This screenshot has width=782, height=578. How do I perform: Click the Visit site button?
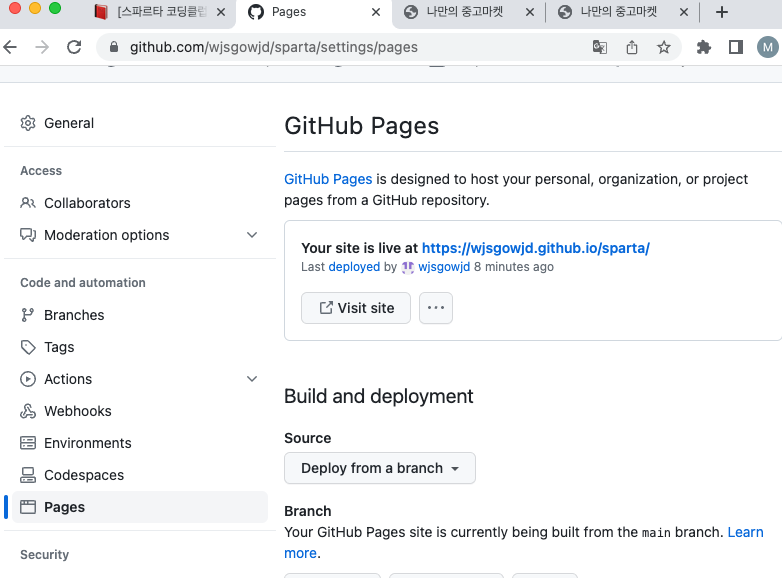356,308
